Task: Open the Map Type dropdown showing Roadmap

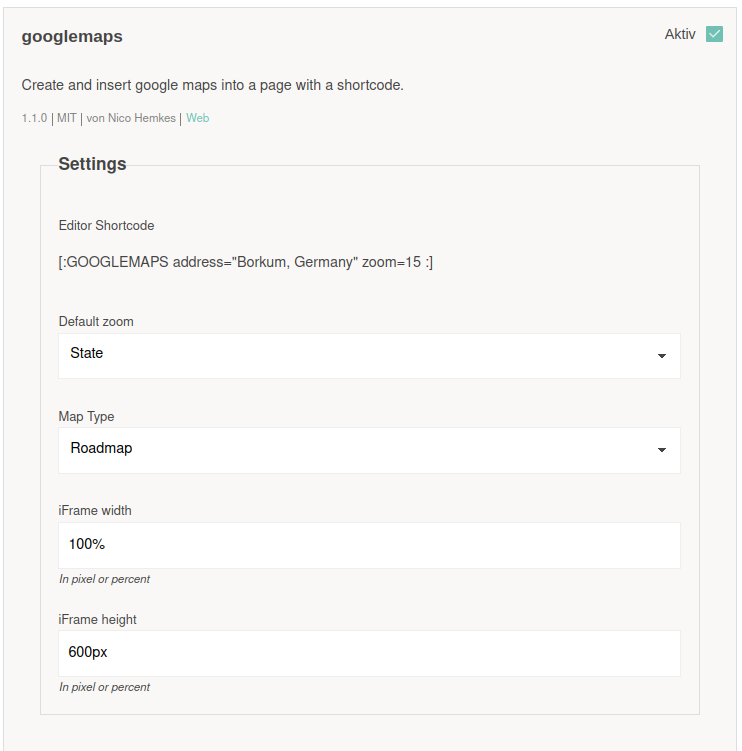Action: tap(369, 450)
